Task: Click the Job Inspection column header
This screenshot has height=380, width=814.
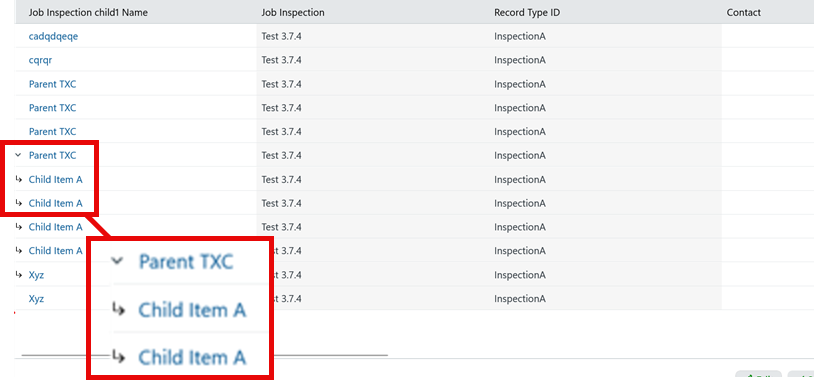Action: tap(293, 12)
